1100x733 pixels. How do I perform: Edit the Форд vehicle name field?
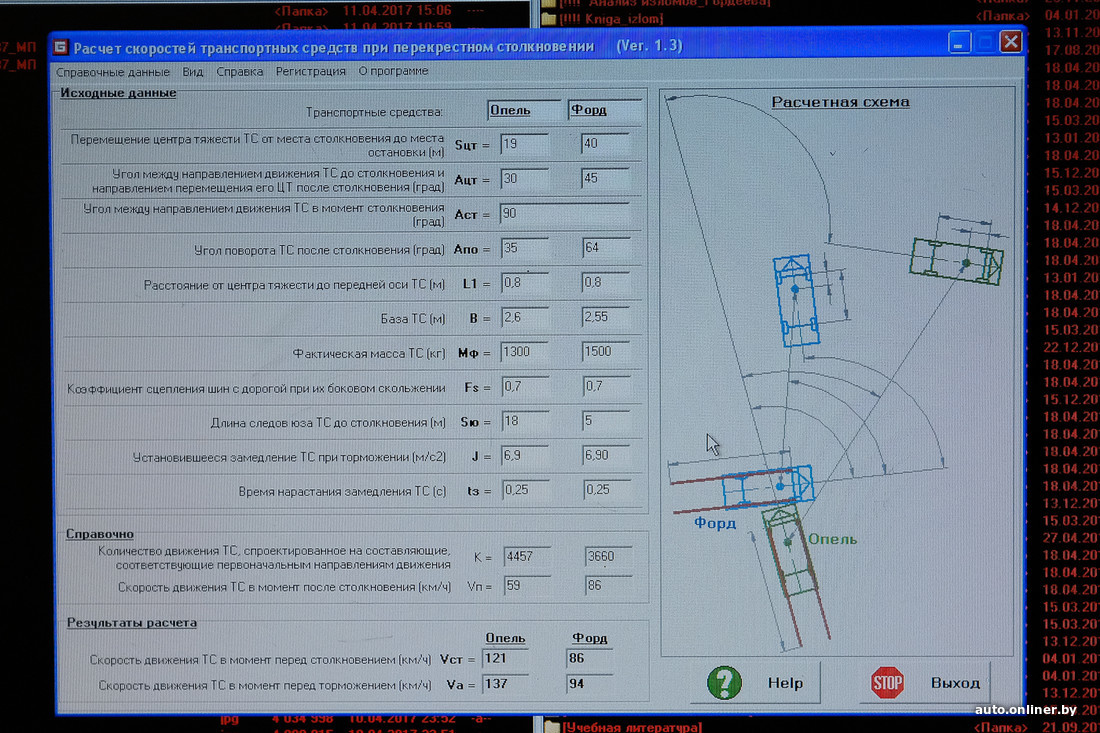[x=605, y=109]
